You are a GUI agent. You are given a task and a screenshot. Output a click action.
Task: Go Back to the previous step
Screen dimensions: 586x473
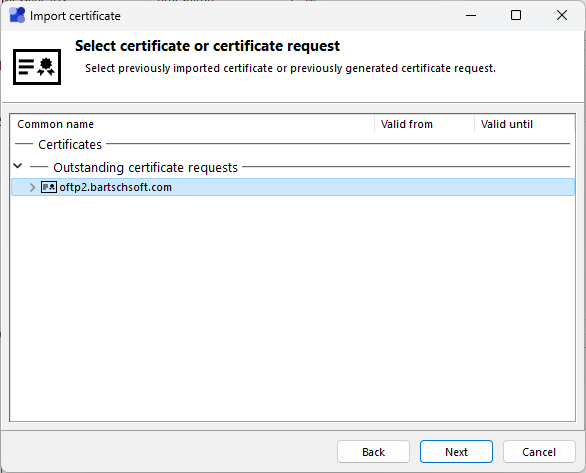coord(373,452)
